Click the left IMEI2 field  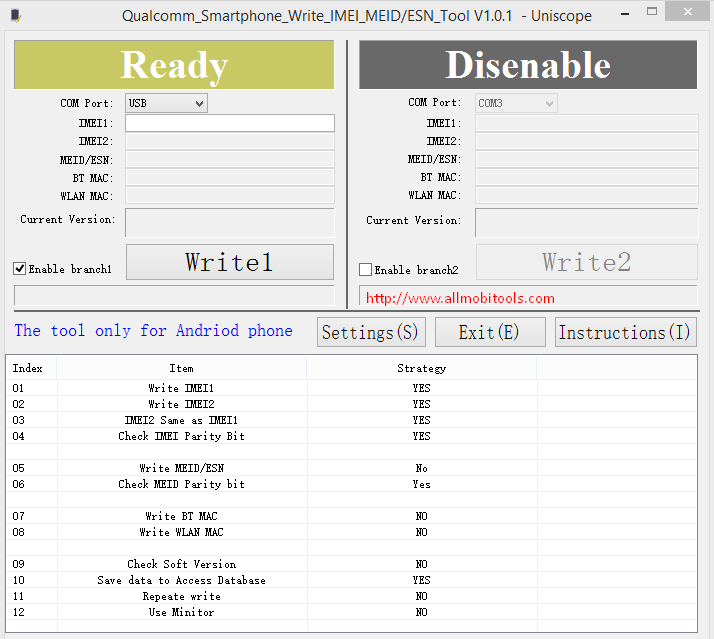[229, 141]
